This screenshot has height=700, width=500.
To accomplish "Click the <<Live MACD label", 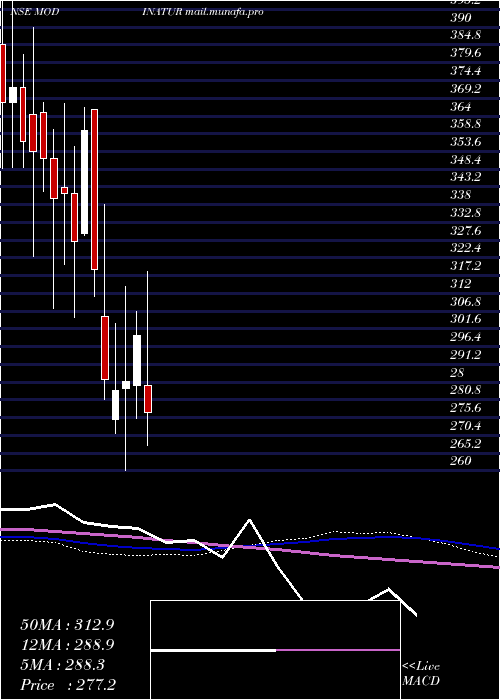I will (421, 674).
